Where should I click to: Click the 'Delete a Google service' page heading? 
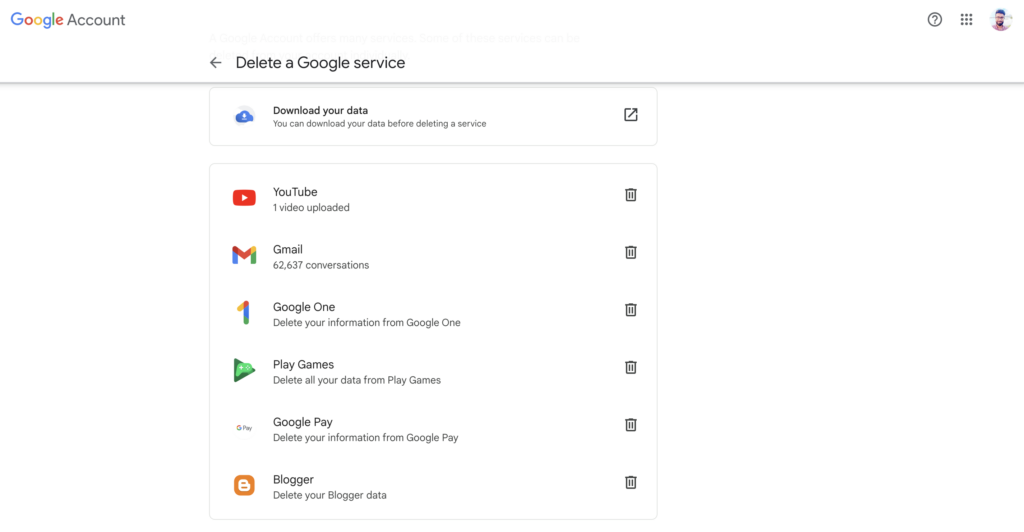coord(320,63)
